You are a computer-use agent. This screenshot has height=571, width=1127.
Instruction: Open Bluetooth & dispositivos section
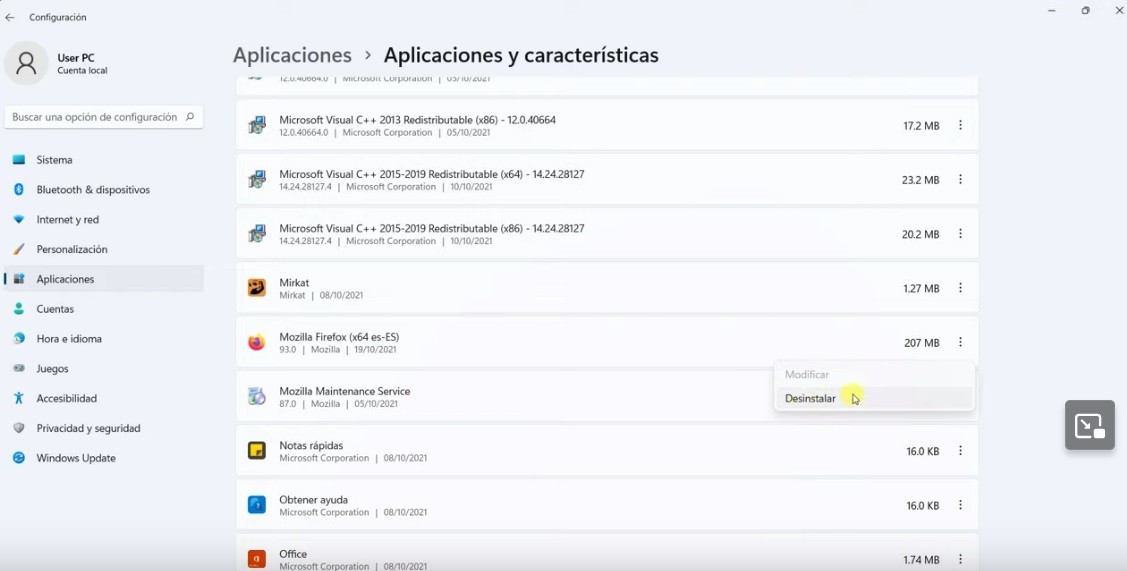pos(104,190)
